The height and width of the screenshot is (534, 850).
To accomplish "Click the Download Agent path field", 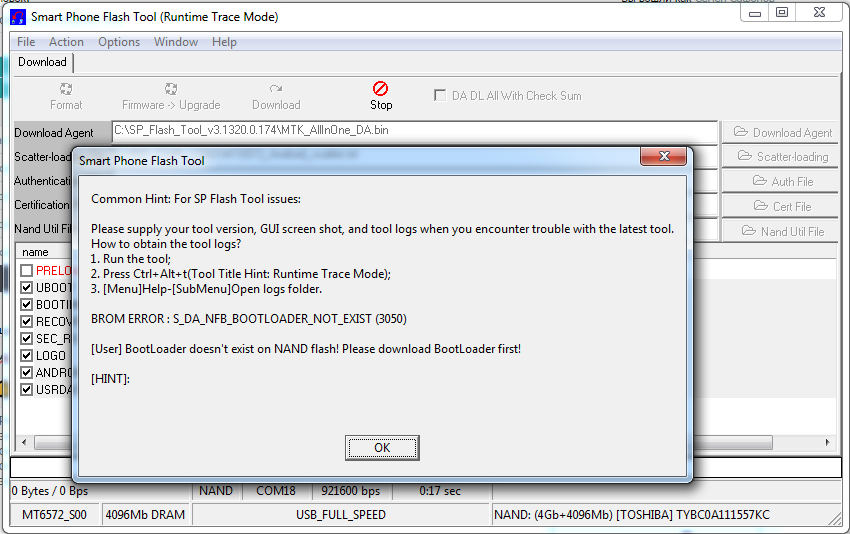I will (415, 131).
